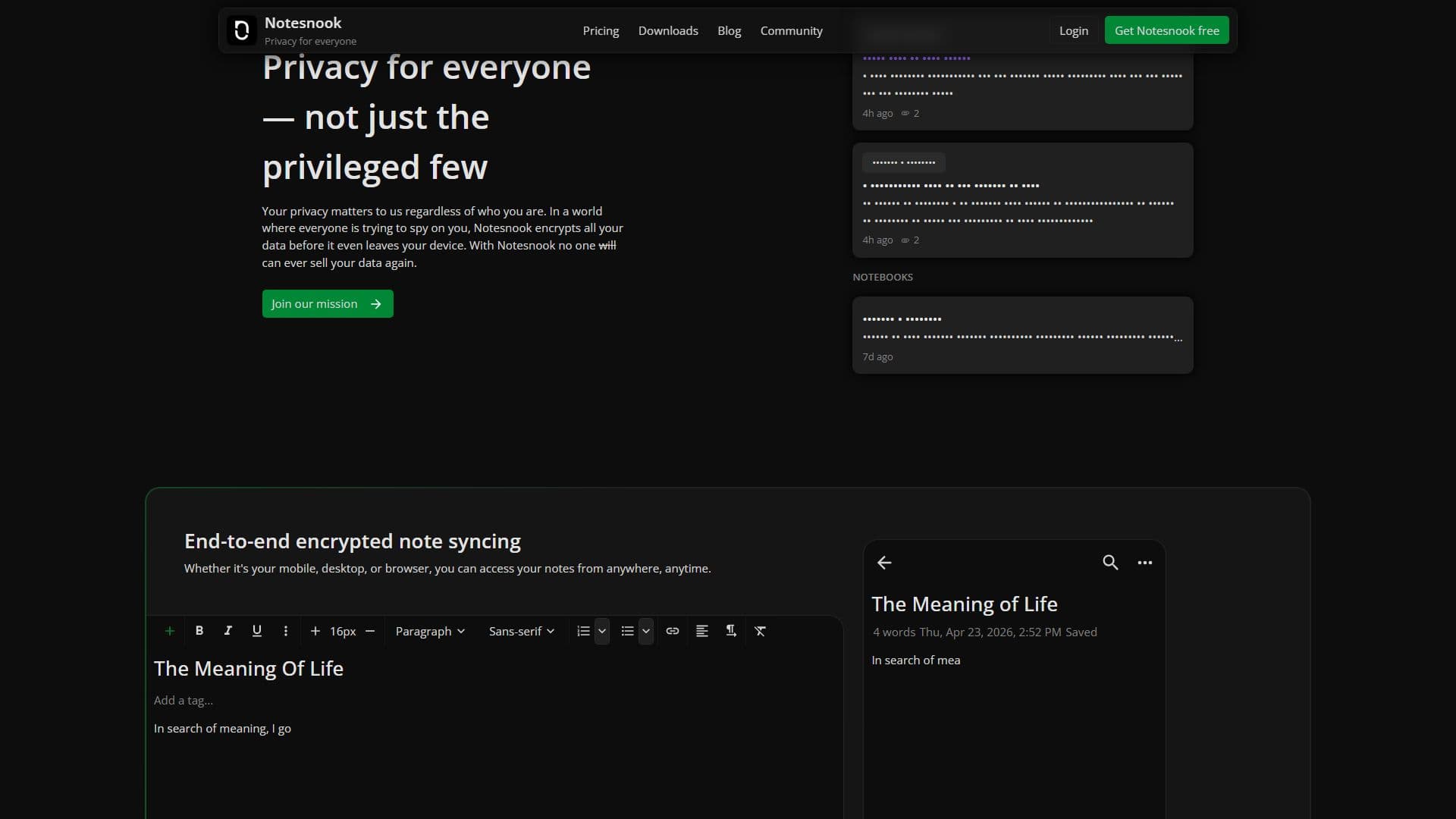Insert a numbered list
Image resolution: width=1456 pixels, height=819 pixels.
(583, 631)
